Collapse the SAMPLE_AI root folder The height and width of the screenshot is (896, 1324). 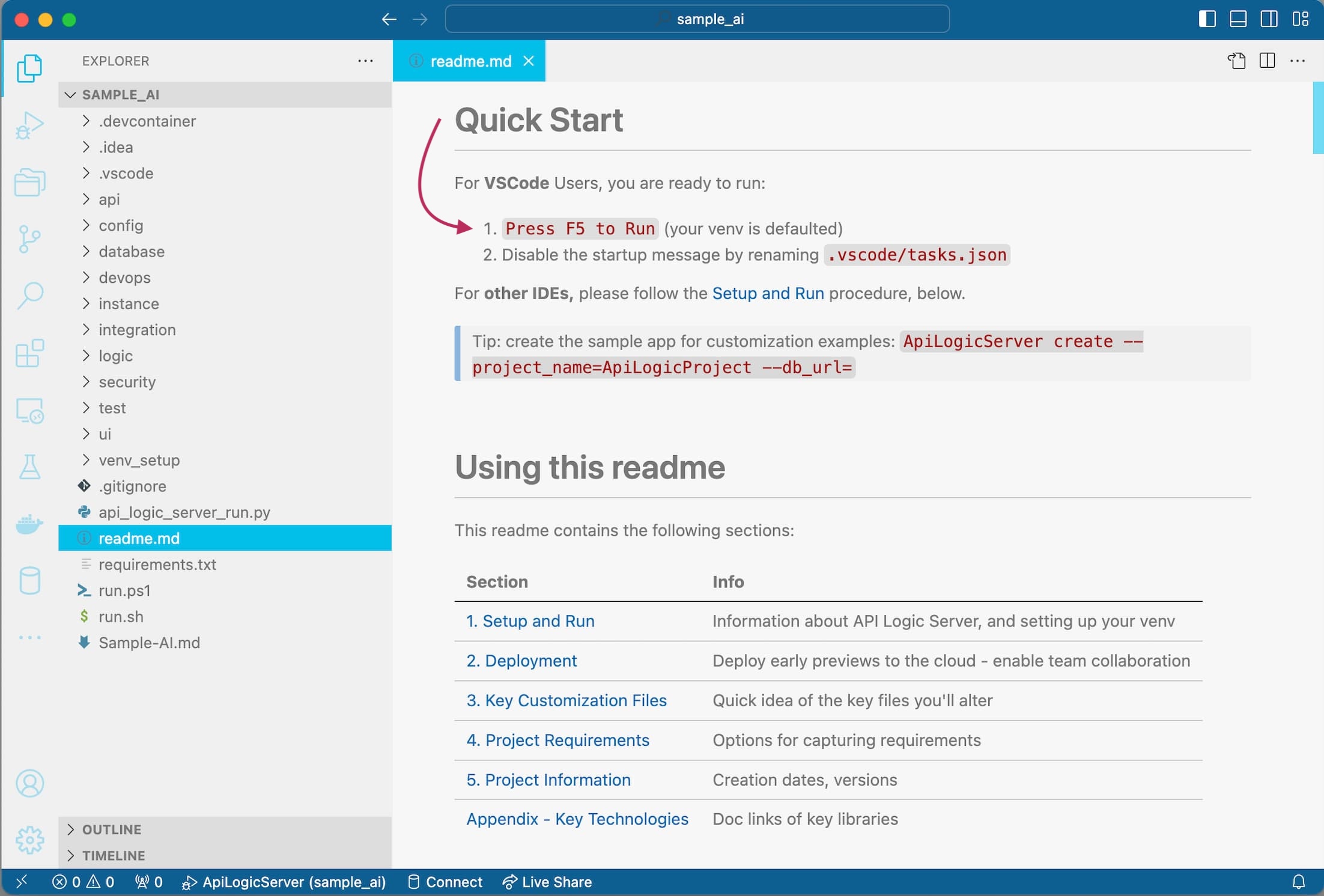click(120, 94)
